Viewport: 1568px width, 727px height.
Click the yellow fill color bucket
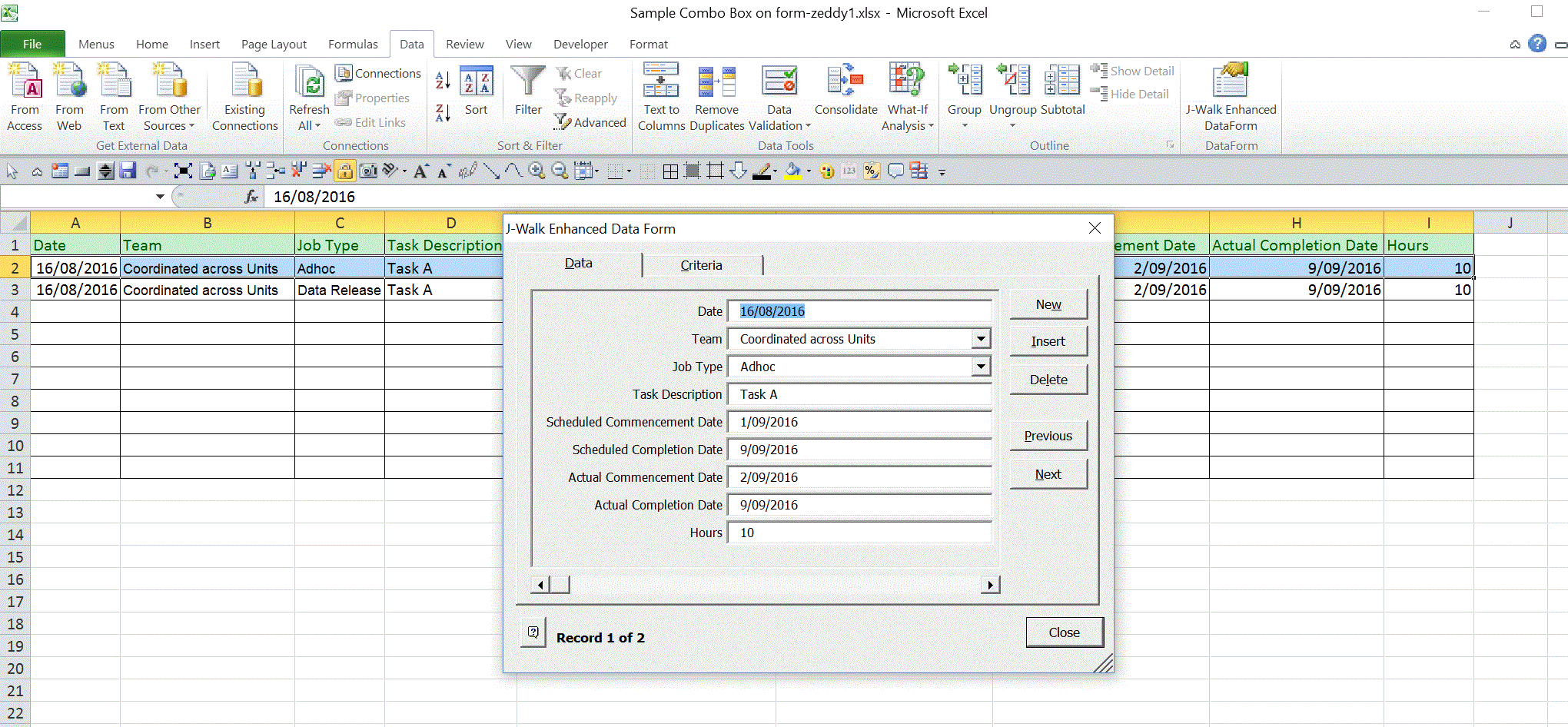[792, 171]
